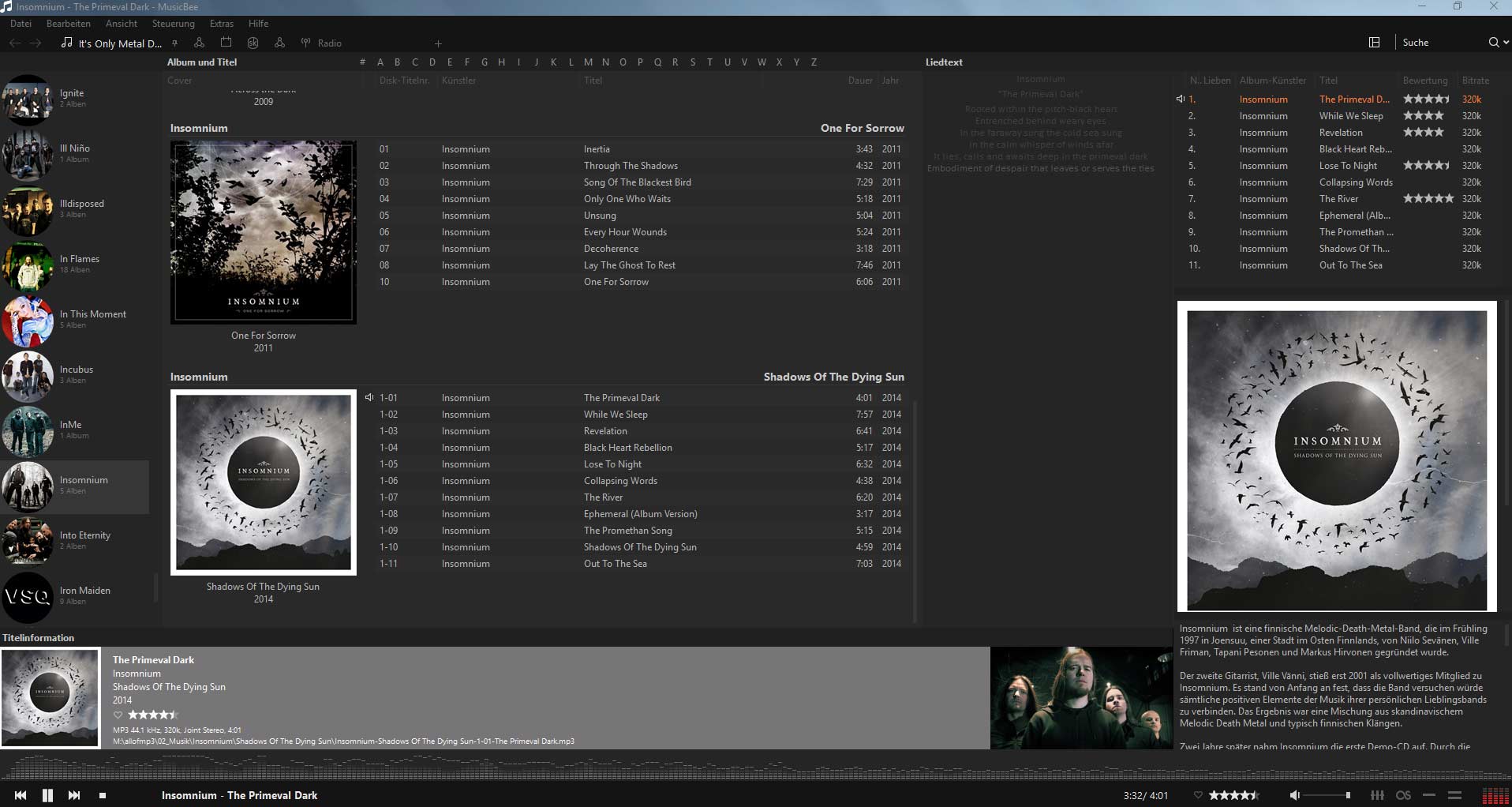Go to the previous track
Viewport: 1512px width, 807px height.
pos(21,795)
